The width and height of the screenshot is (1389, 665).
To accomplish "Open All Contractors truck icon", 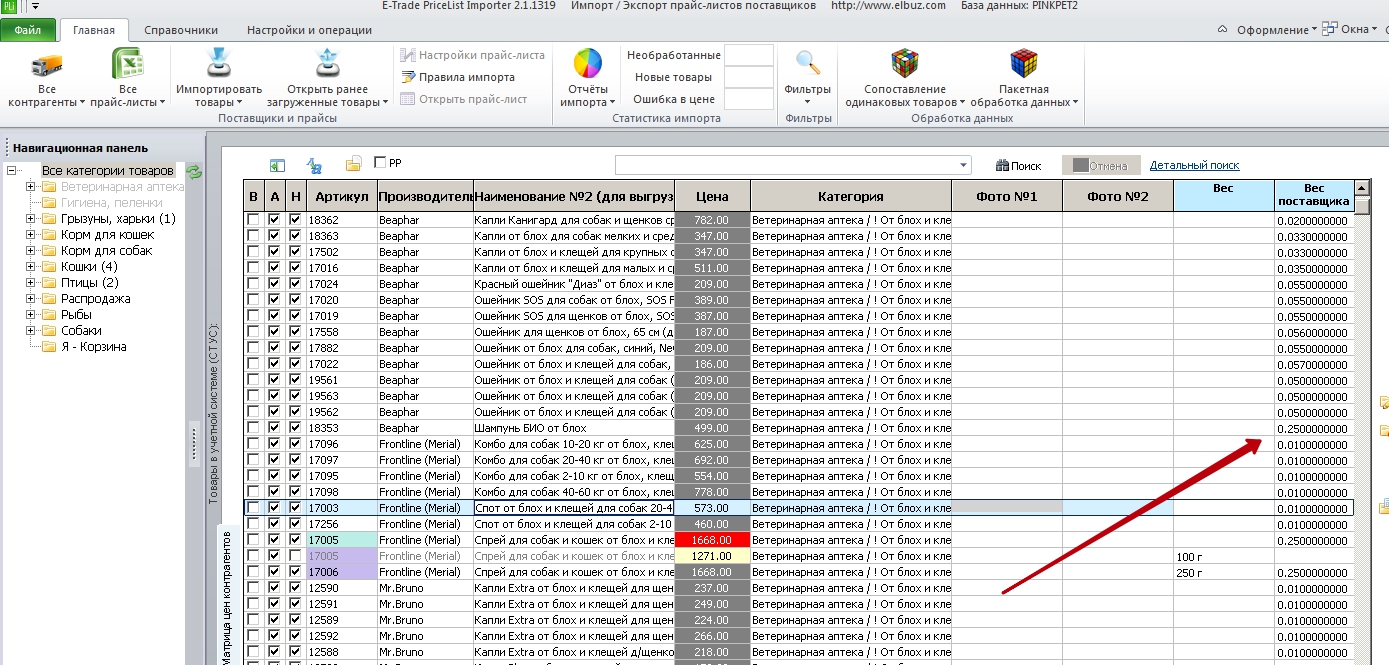I will pyautogui.click(x=47, y=65).
